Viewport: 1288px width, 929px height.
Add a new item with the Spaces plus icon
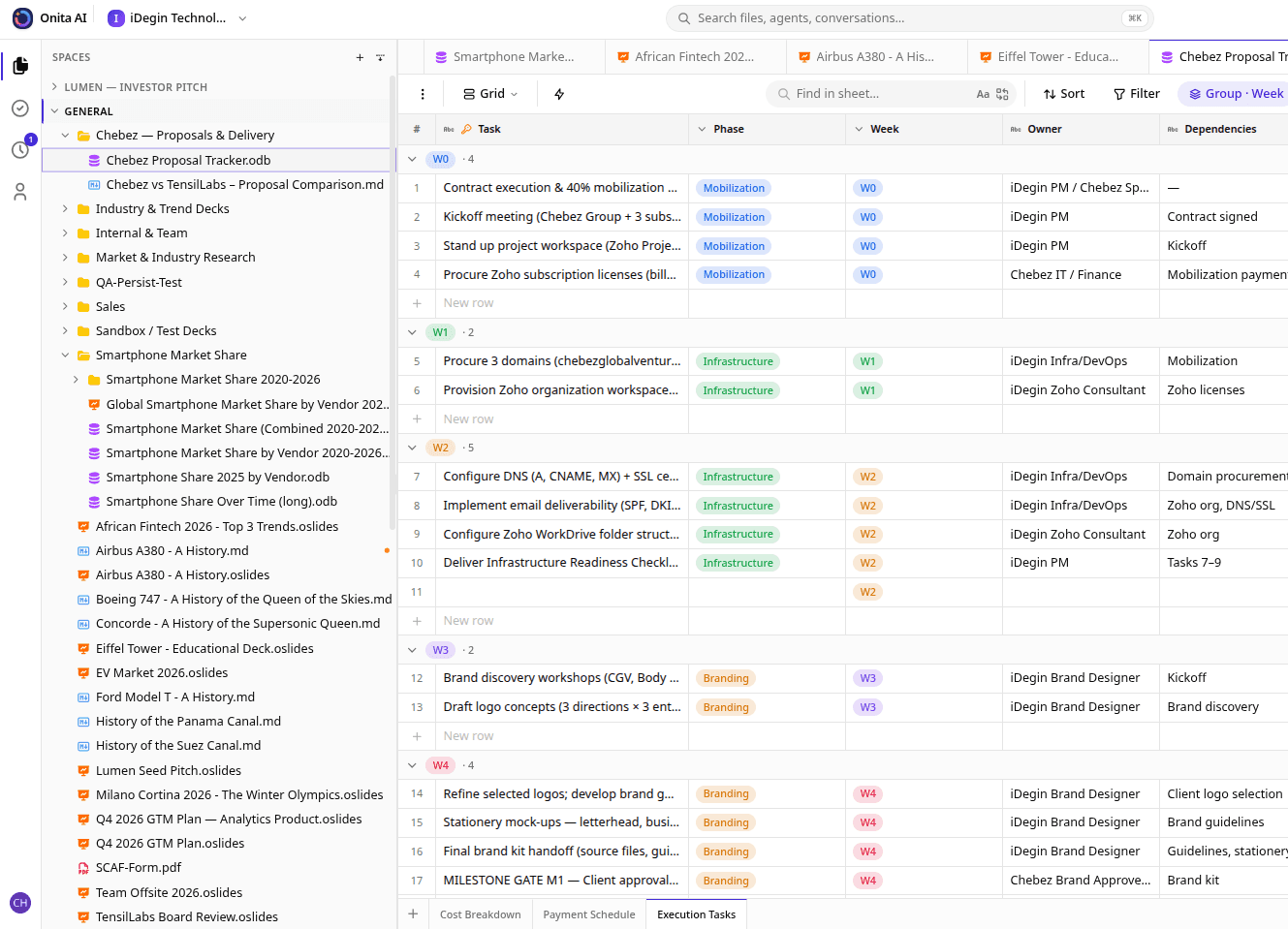(x=360, y=58)
